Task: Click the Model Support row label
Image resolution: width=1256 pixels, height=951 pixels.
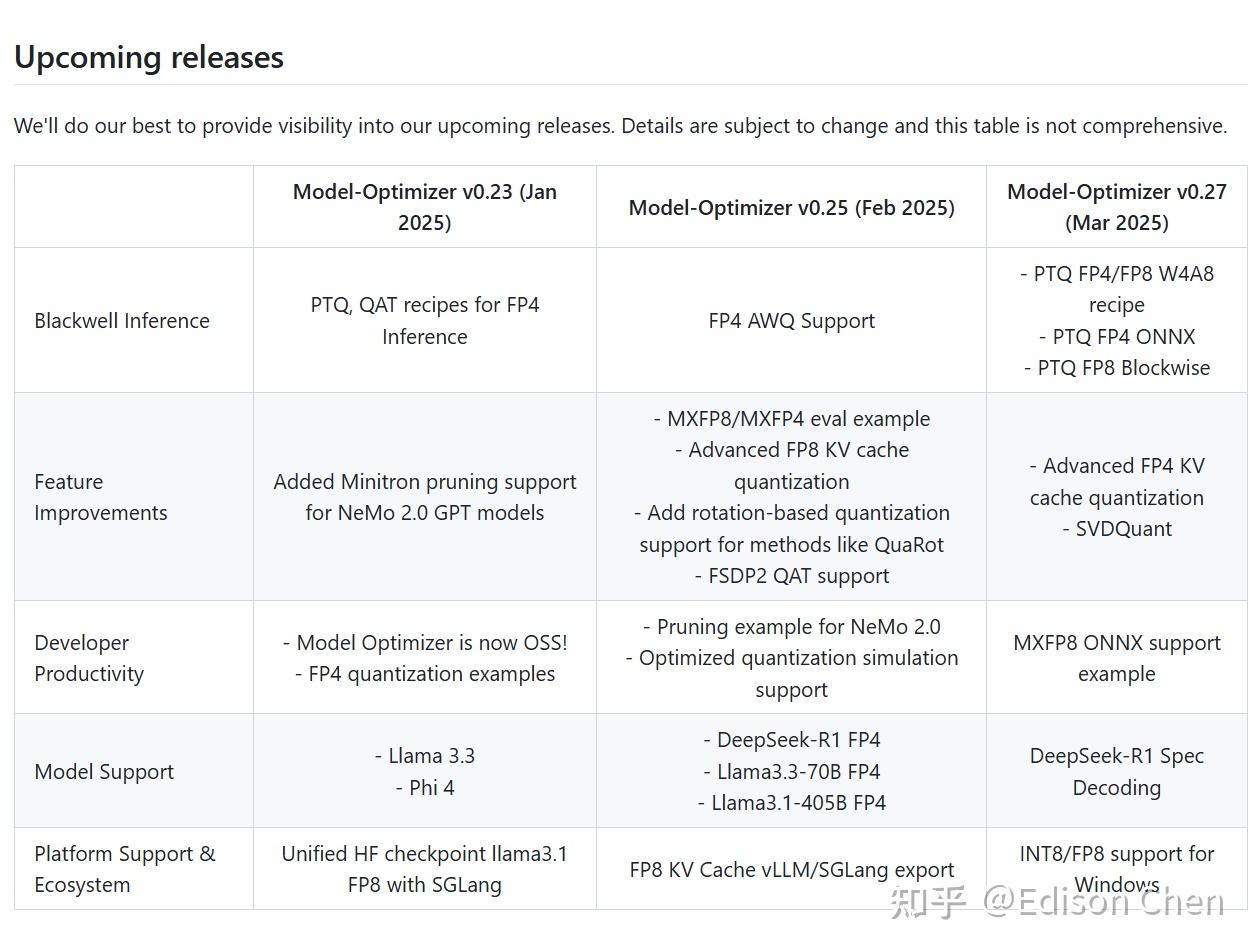Action: coord(104,772)
